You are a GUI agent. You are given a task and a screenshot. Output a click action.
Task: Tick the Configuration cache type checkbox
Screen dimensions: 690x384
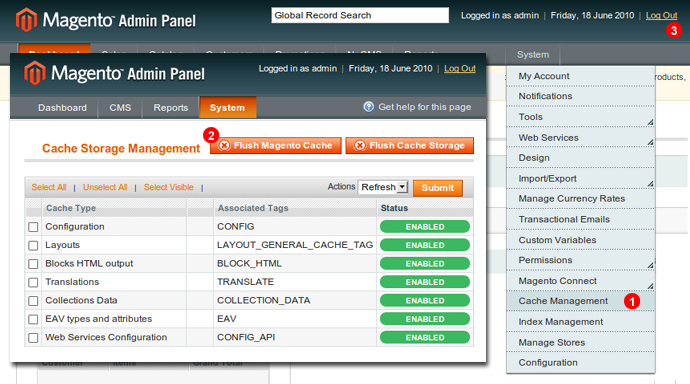click(33, 227)
